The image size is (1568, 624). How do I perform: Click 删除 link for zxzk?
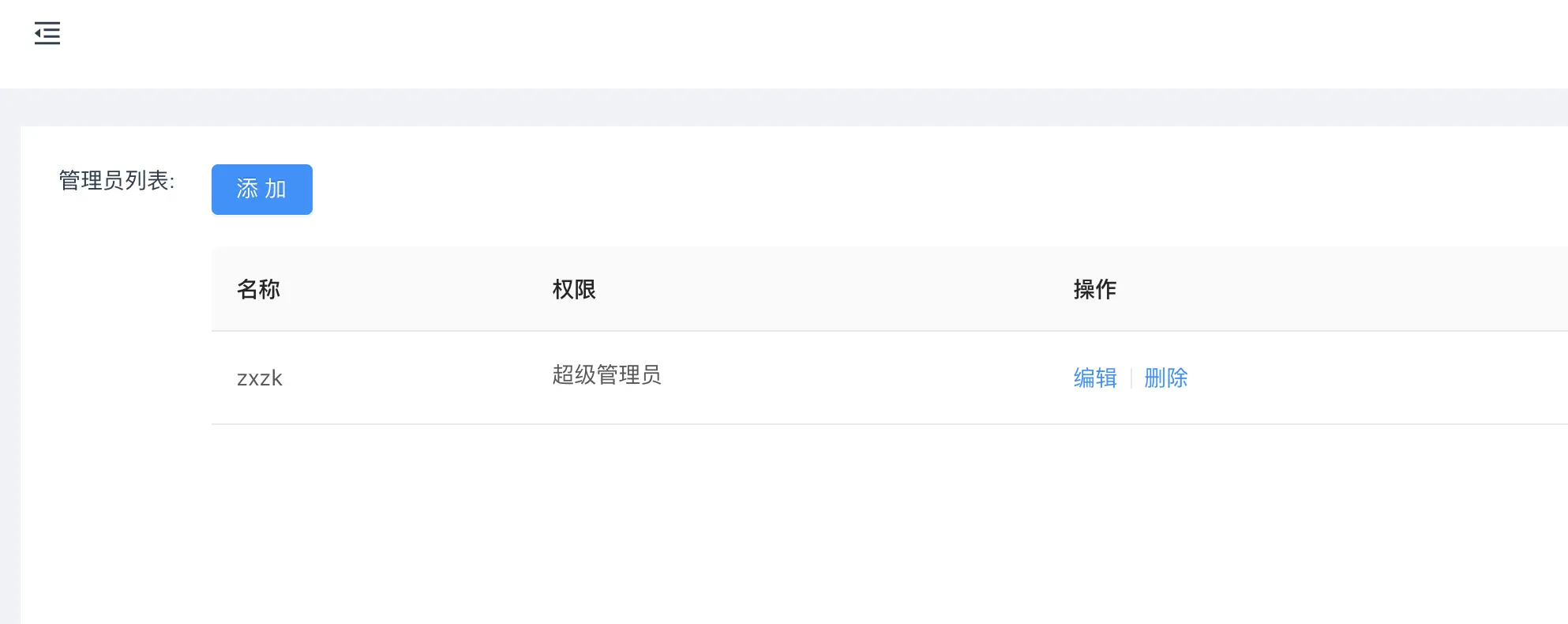coord(1166,378)
